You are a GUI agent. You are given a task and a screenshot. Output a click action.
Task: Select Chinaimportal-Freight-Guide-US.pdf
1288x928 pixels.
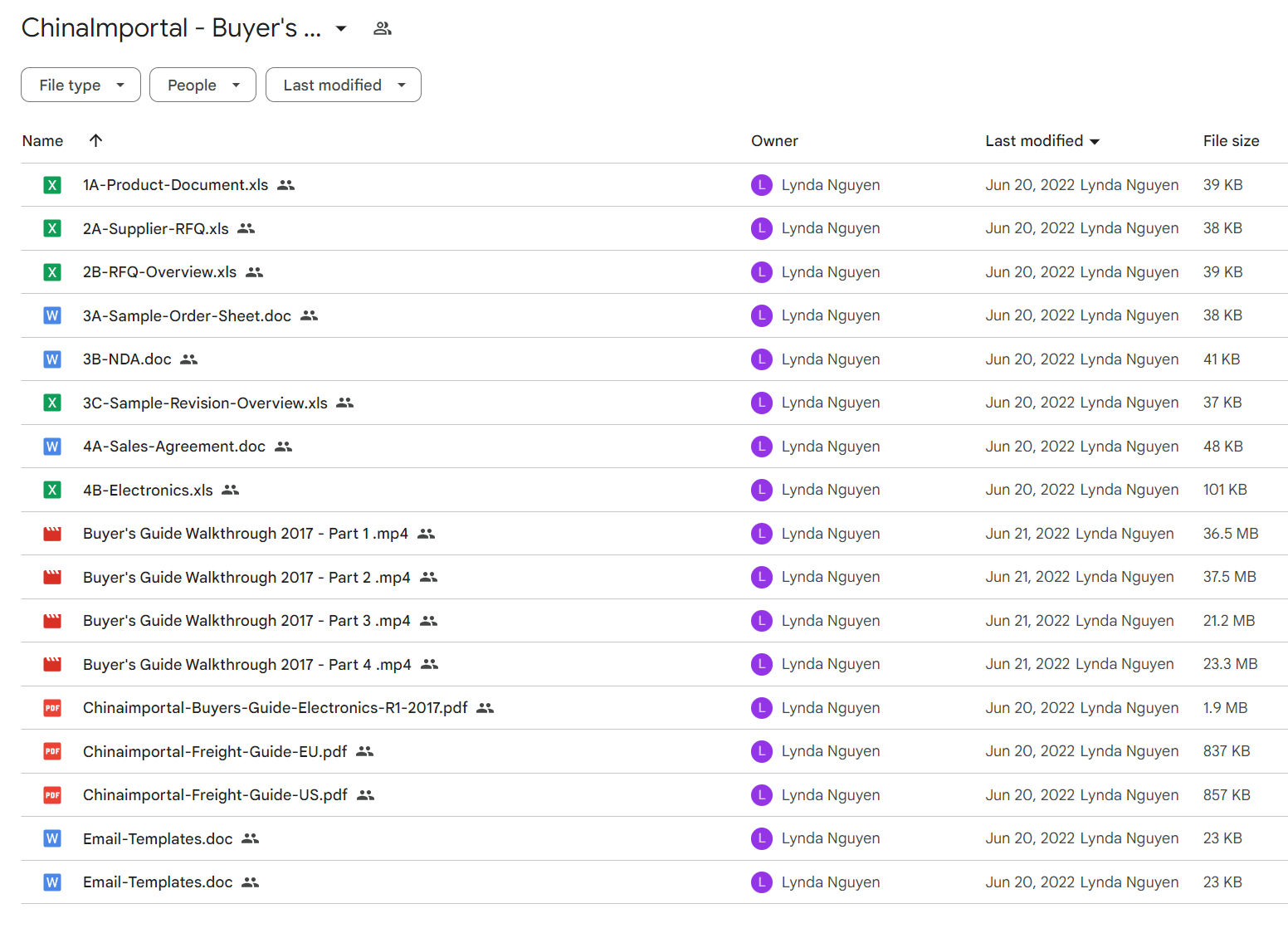point(215,795)
